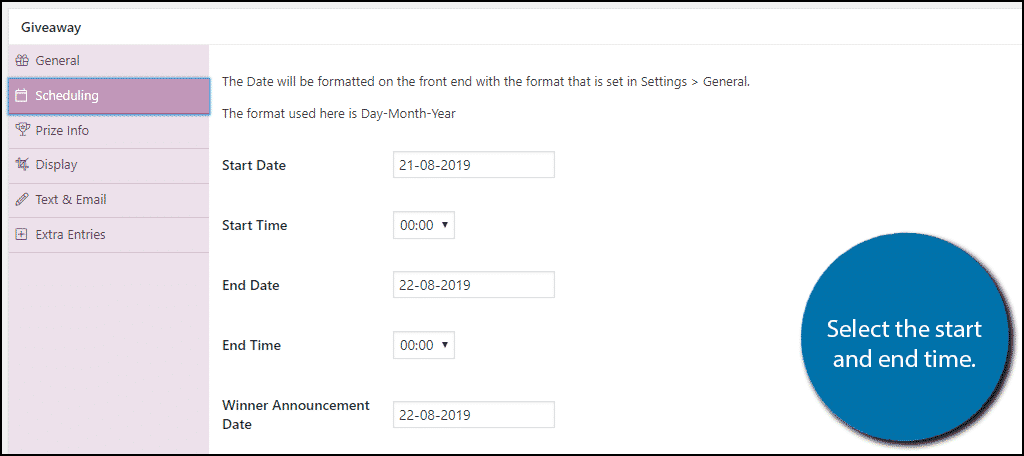Click the plus icon beside Extra Entries
Viewport: 1024px width, 456px height.
point(22,235)
